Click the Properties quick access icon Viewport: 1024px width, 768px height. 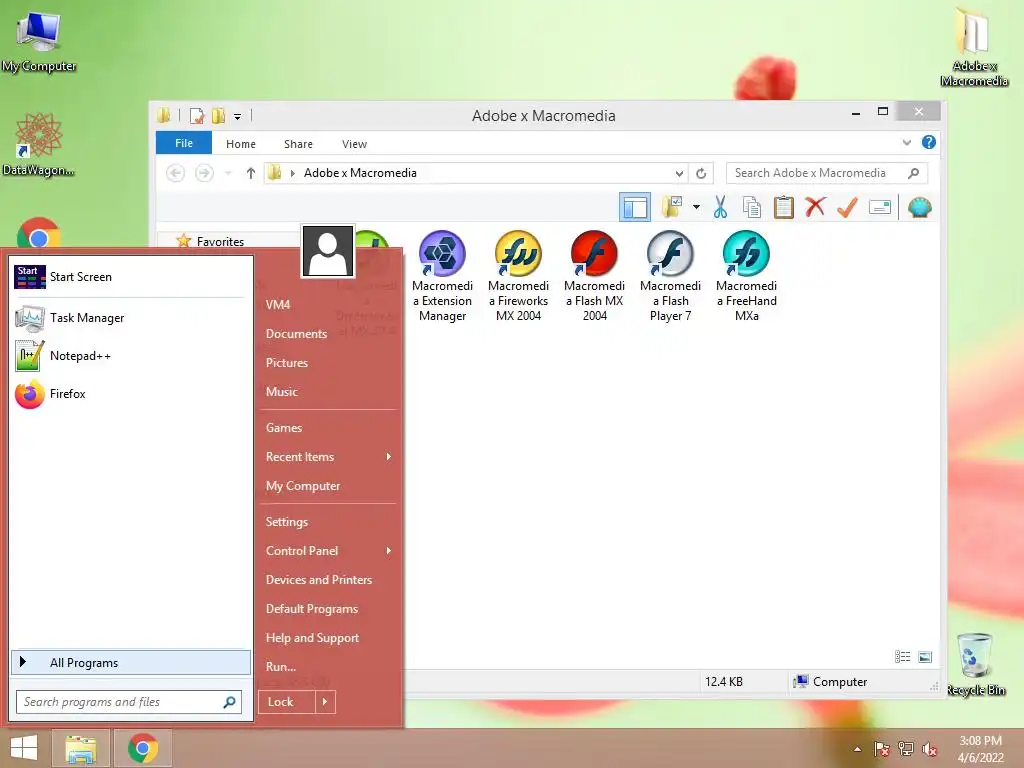click(197, 116)
